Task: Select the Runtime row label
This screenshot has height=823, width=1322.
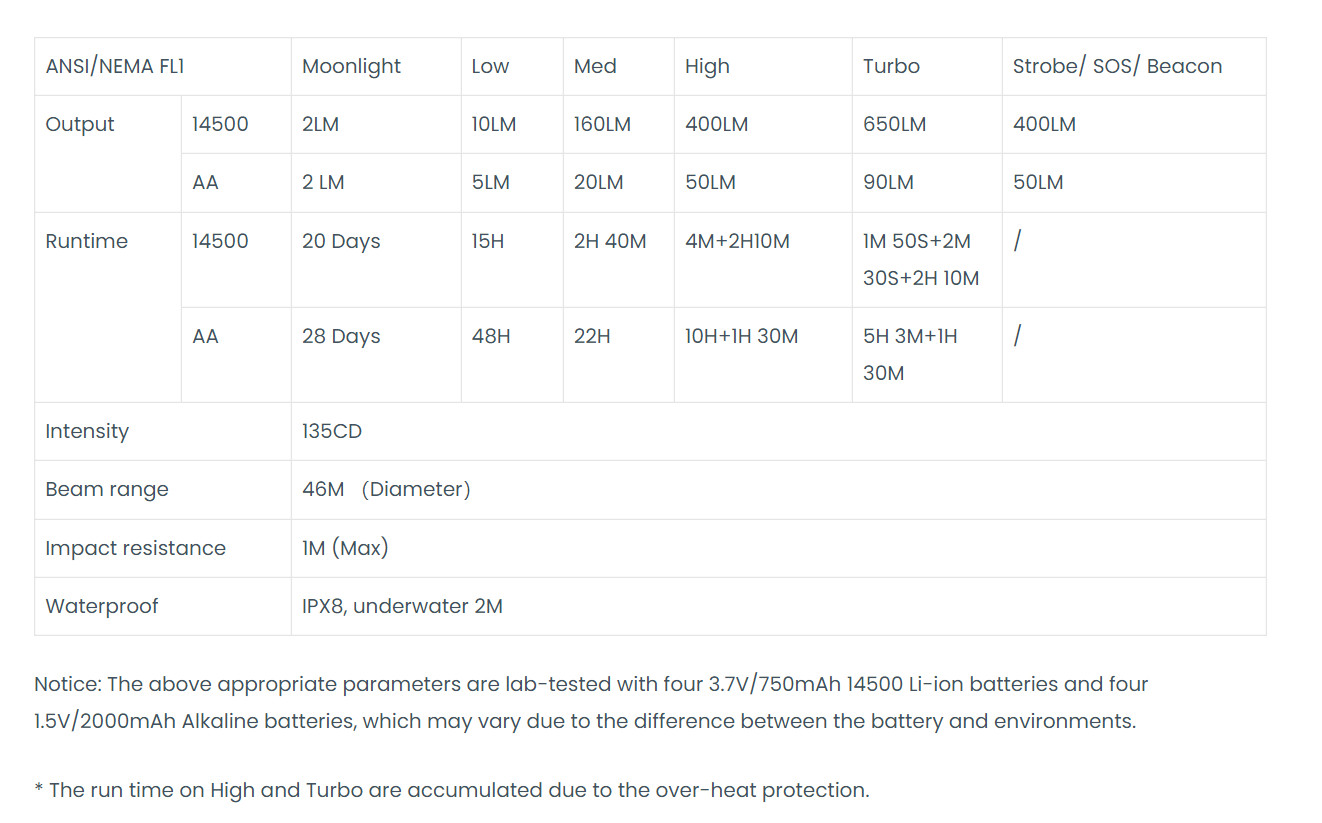Action: click(x=86, y=242)
